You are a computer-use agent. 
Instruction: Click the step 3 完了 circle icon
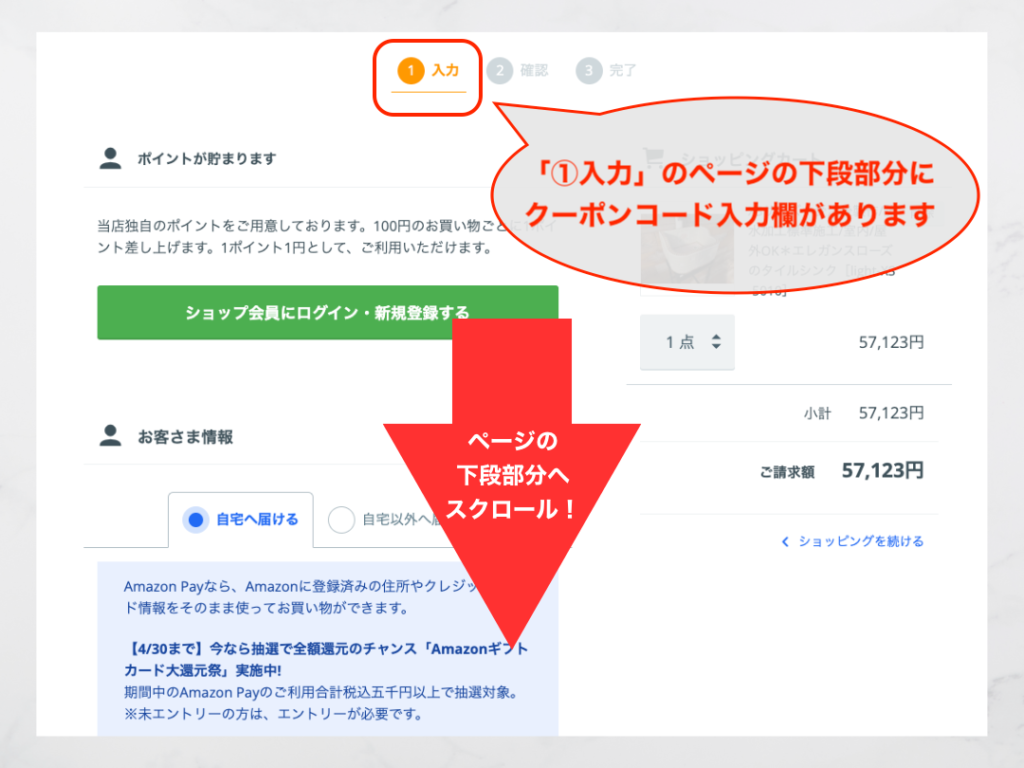click(x=588, y=70)
